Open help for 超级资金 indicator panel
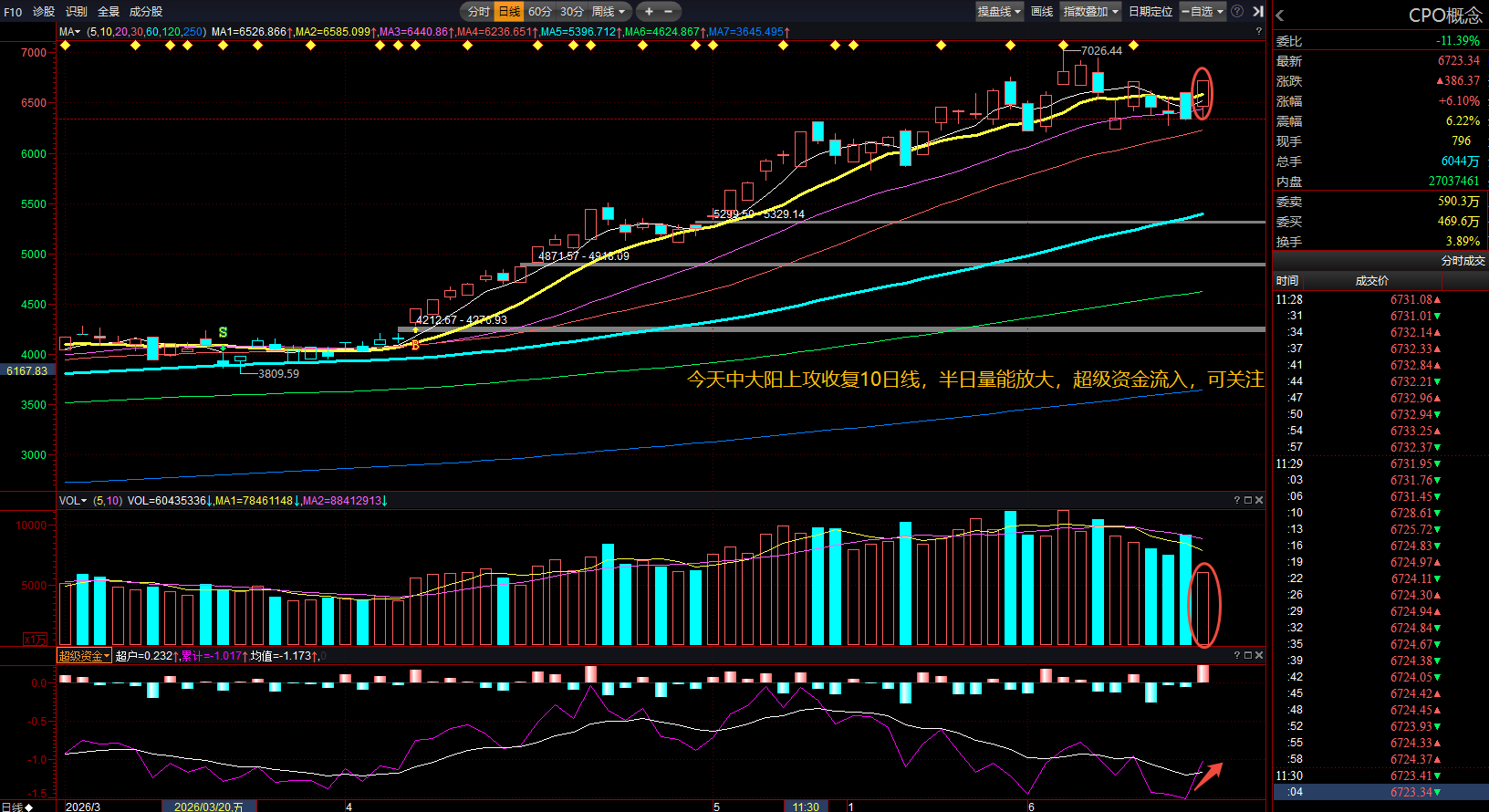 pyautogui.click(x=1237, y=655)
